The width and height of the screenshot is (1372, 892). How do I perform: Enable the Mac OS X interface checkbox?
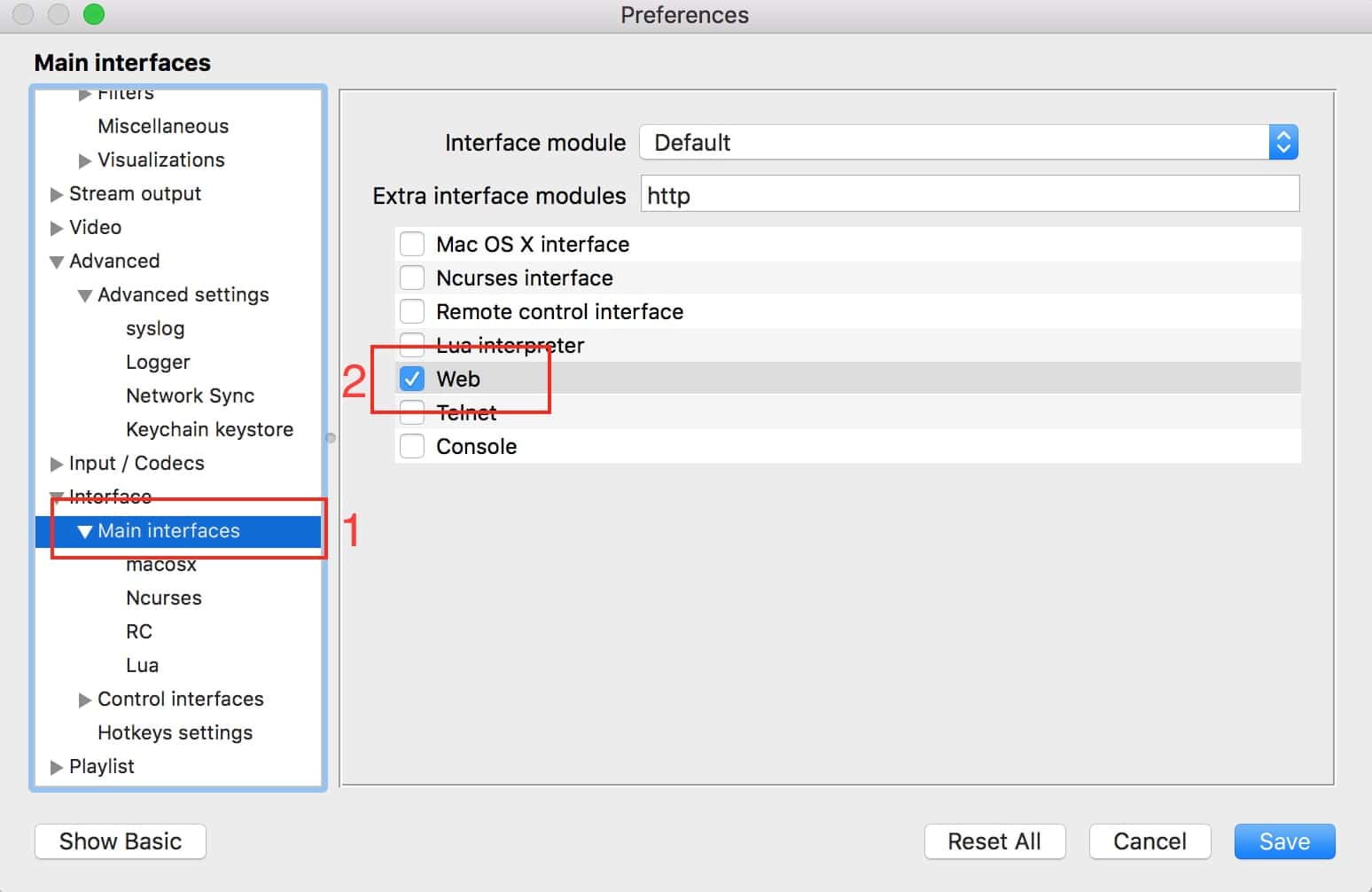coord(412,244)
